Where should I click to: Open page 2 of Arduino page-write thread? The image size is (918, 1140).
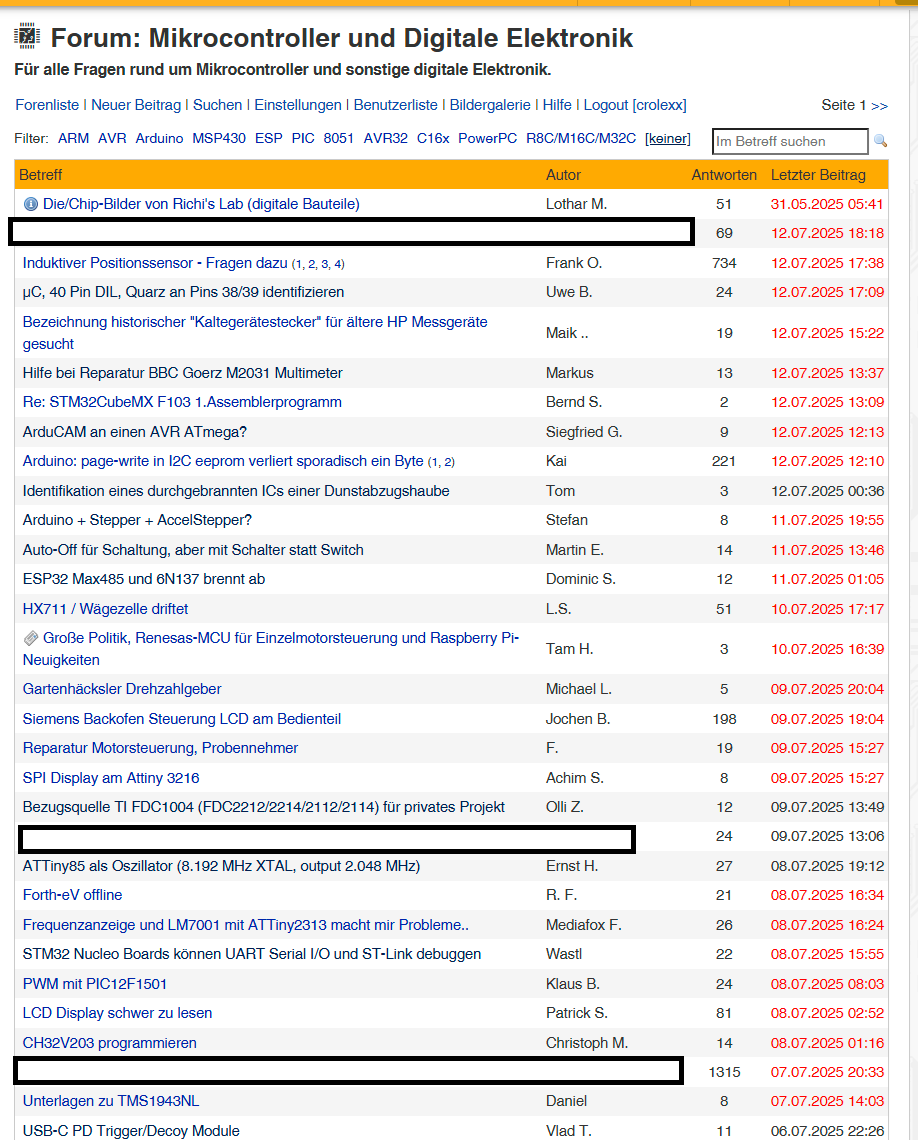[x=449, y=462]
